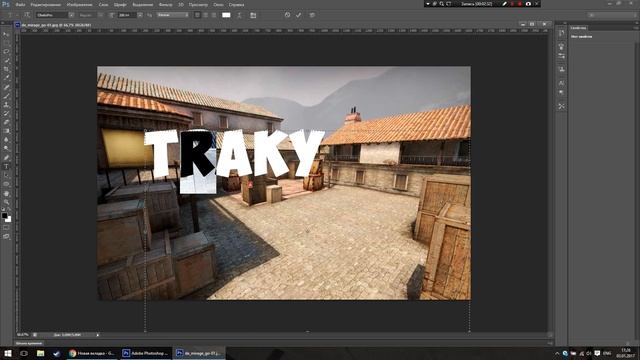The height and width of the screenshot is (360, 640).
Task: Open the Create Warped Text dialog
Action: pyautogui.click(x=240, y=15)
